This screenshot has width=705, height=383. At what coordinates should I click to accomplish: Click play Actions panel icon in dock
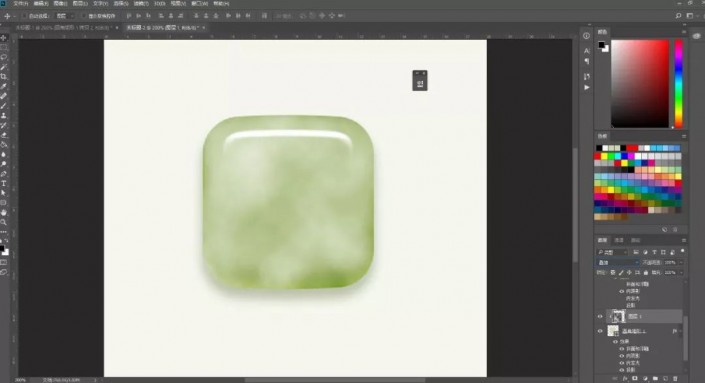coord(586,87)
